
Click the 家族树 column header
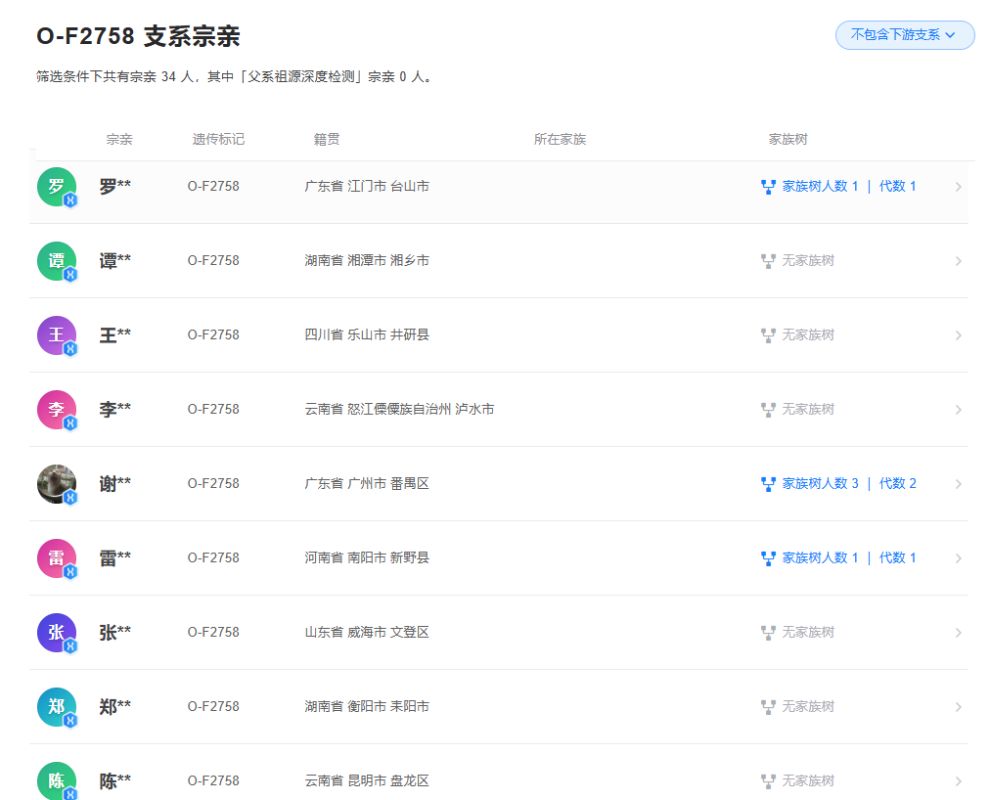pos(787,140)
